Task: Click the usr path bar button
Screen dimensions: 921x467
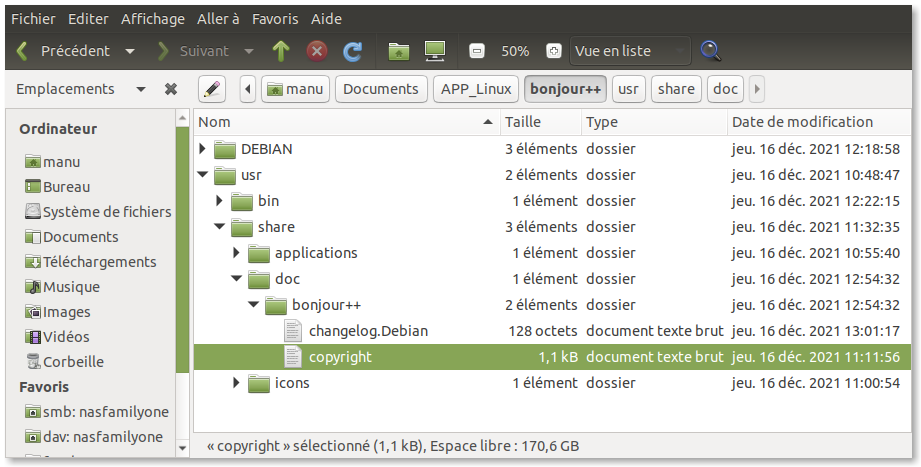Action: [628, 89]
